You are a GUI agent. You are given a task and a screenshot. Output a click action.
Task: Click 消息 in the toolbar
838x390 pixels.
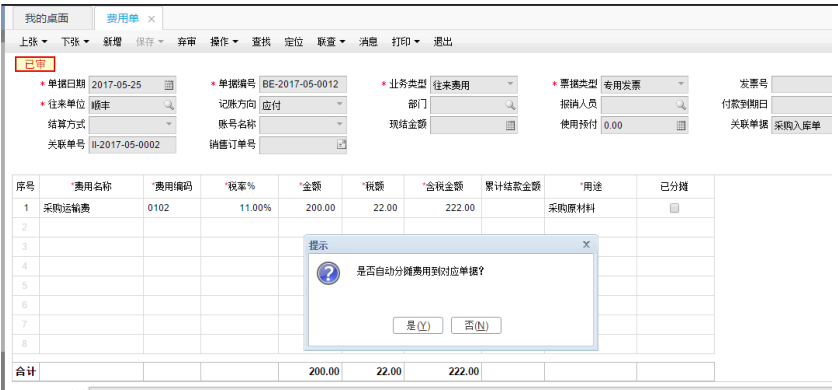pos(368,42)
